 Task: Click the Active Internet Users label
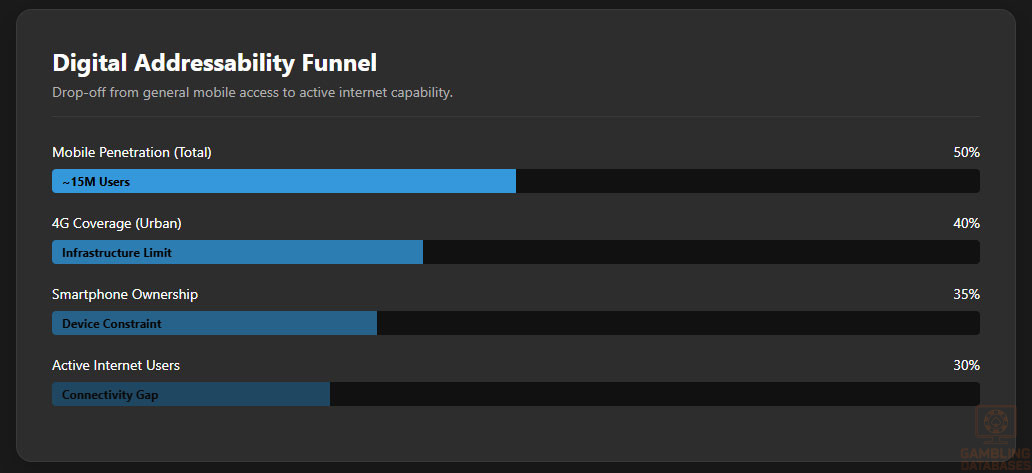pos(116,365)
